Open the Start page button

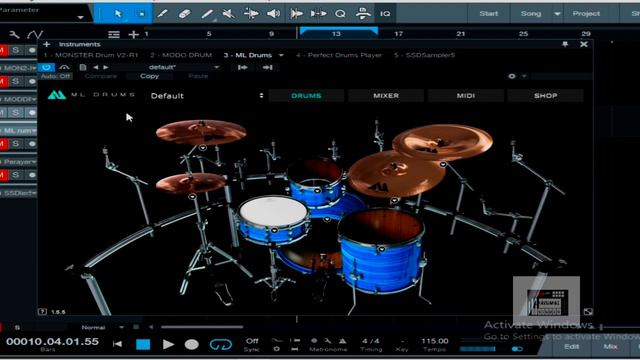pyautogui.click(x=489, y=13)
